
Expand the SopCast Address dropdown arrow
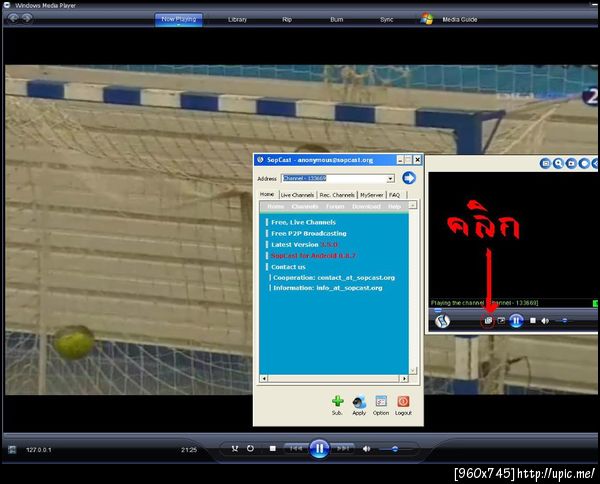click(390, 179)
